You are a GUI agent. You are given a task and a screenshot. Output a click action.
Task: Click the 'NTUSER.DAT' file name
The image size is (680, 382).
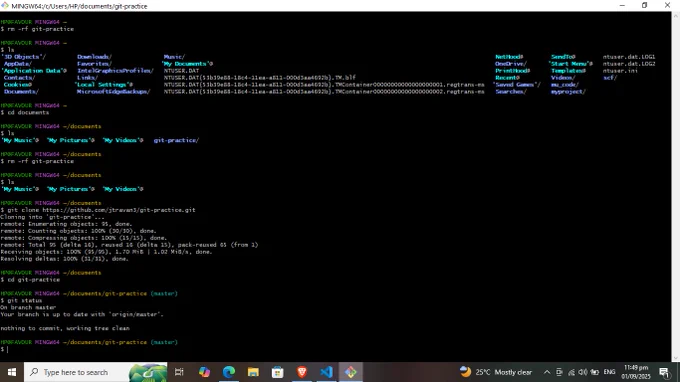181,71
